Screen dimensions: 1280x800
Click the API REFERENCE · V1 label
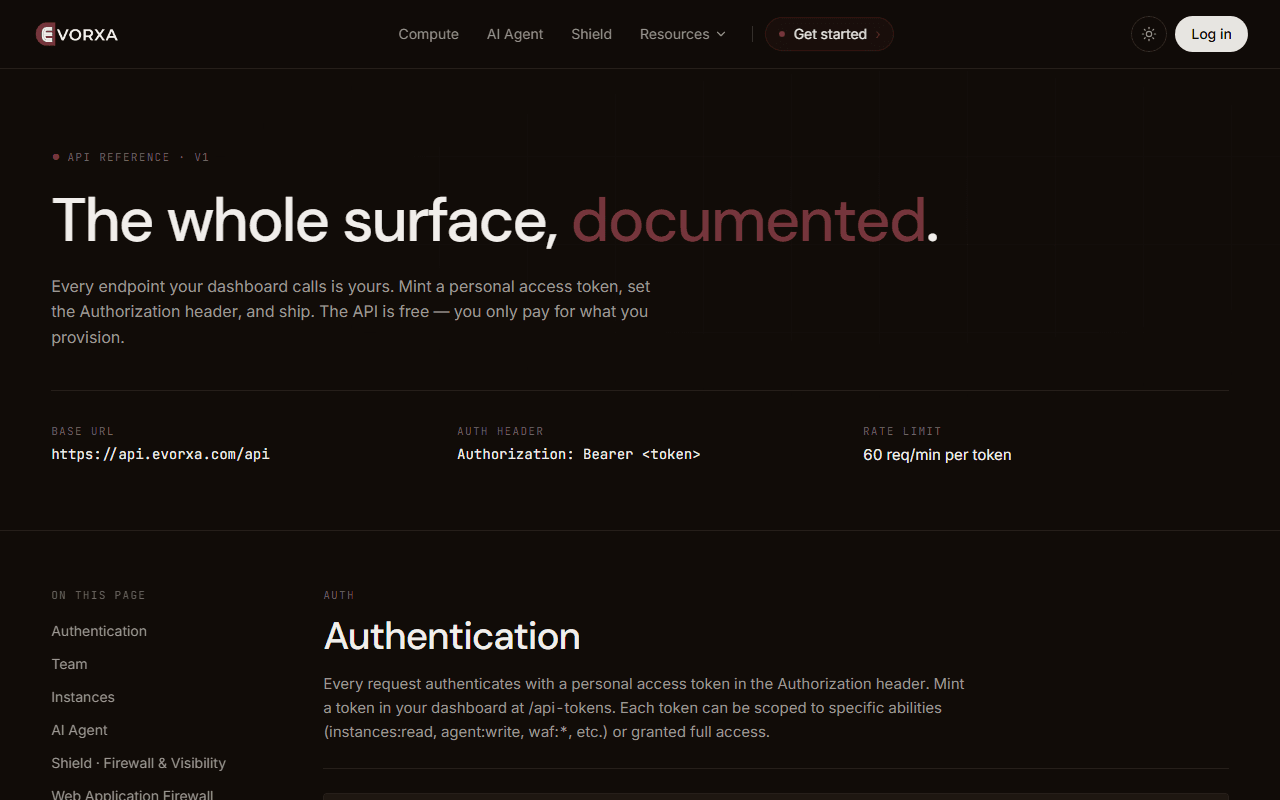138,157
